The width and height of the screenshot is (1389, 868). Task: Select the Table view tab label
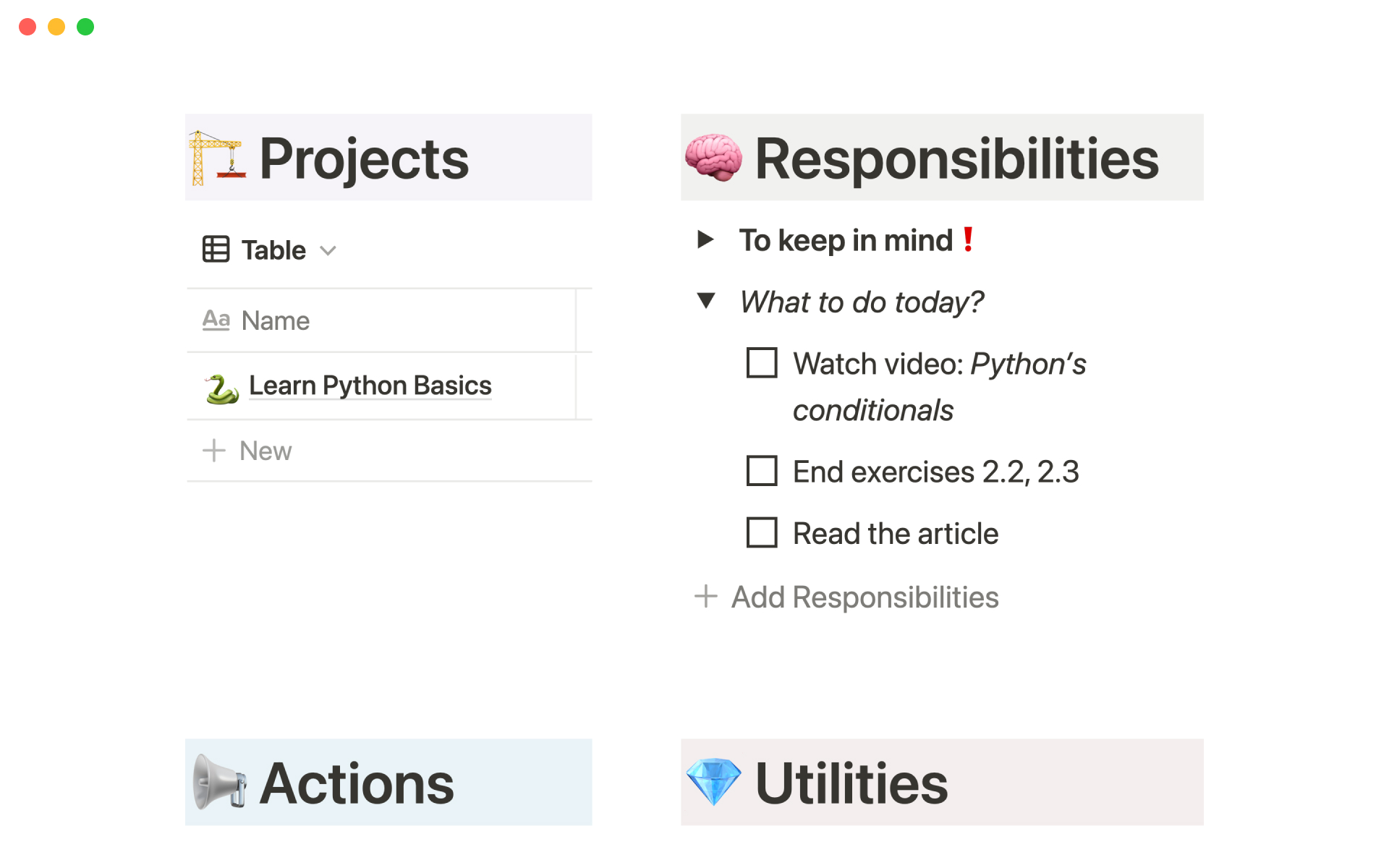(273, 250)
